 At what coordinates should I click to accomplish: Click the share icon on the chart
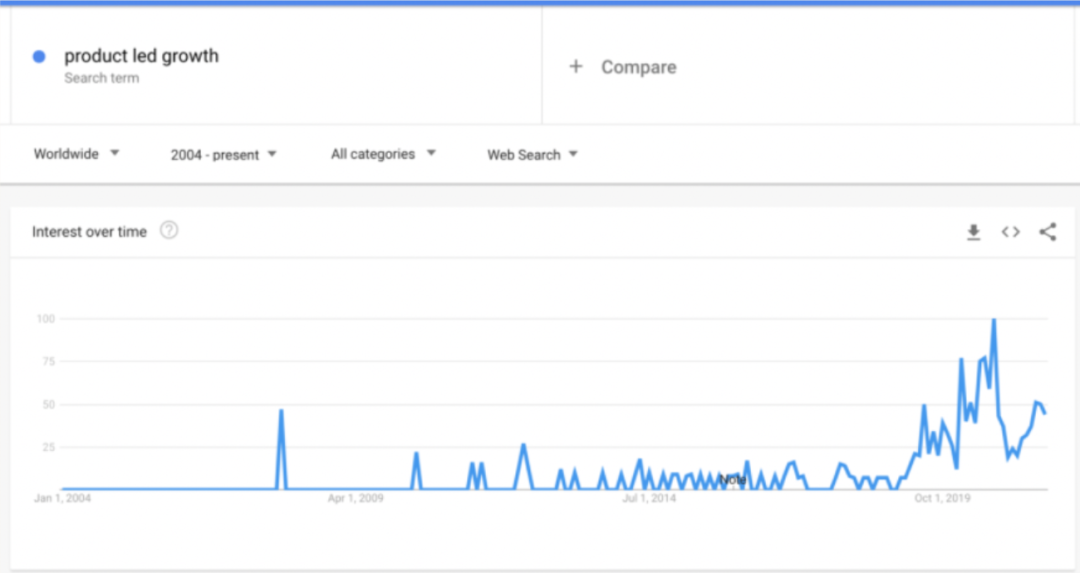coord(1047,232)
